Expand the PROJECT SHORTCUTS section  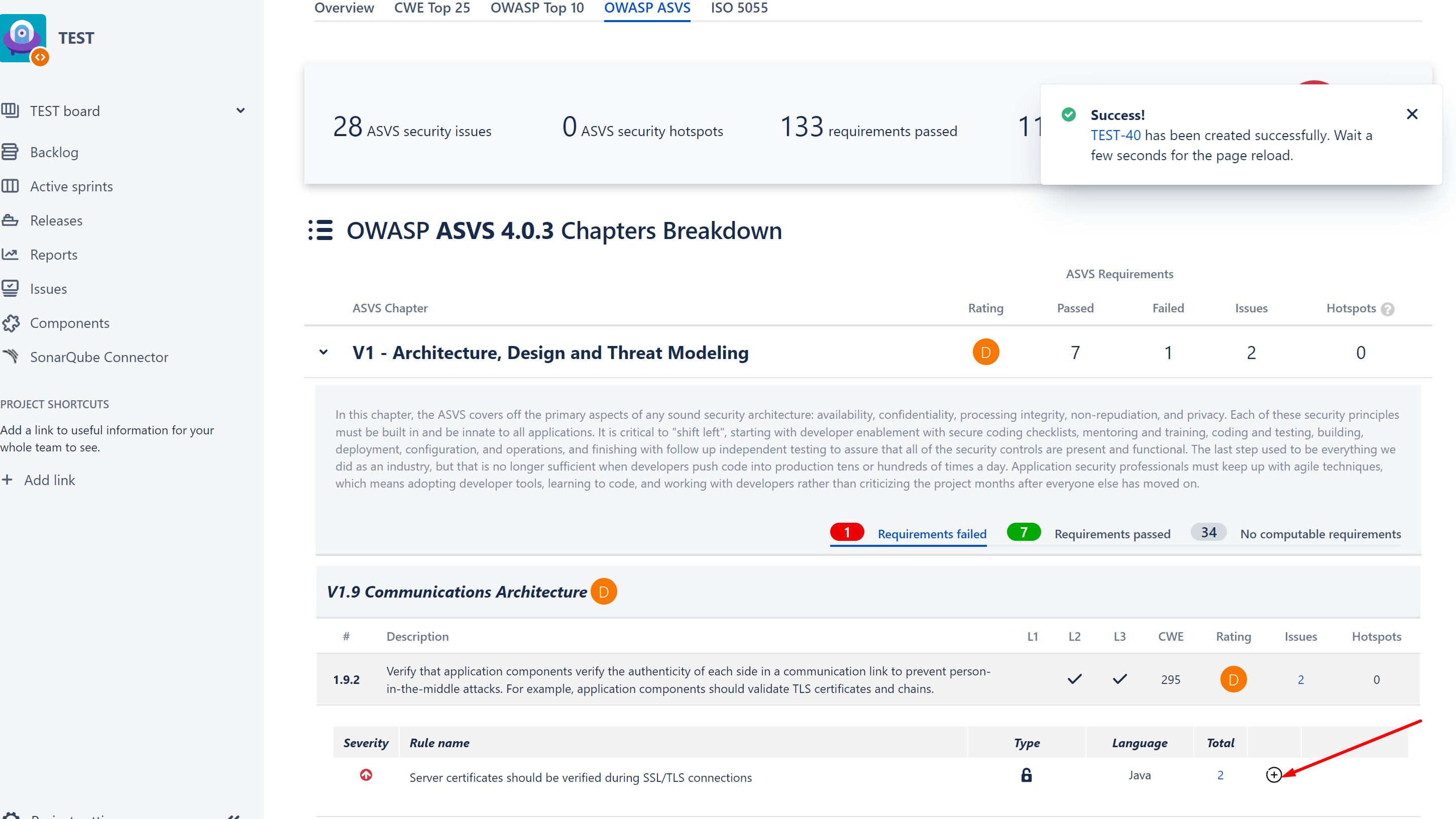[x=54, y=404]
